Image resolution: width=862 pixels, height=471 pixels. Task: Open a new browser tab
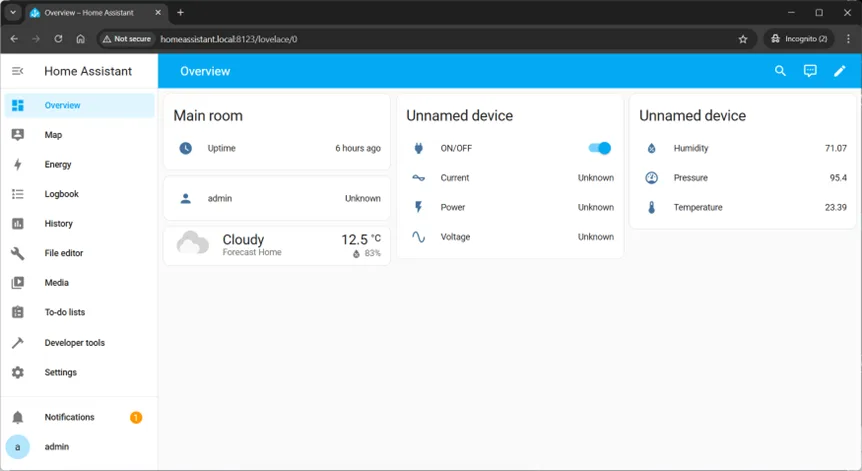pos(180,12)
